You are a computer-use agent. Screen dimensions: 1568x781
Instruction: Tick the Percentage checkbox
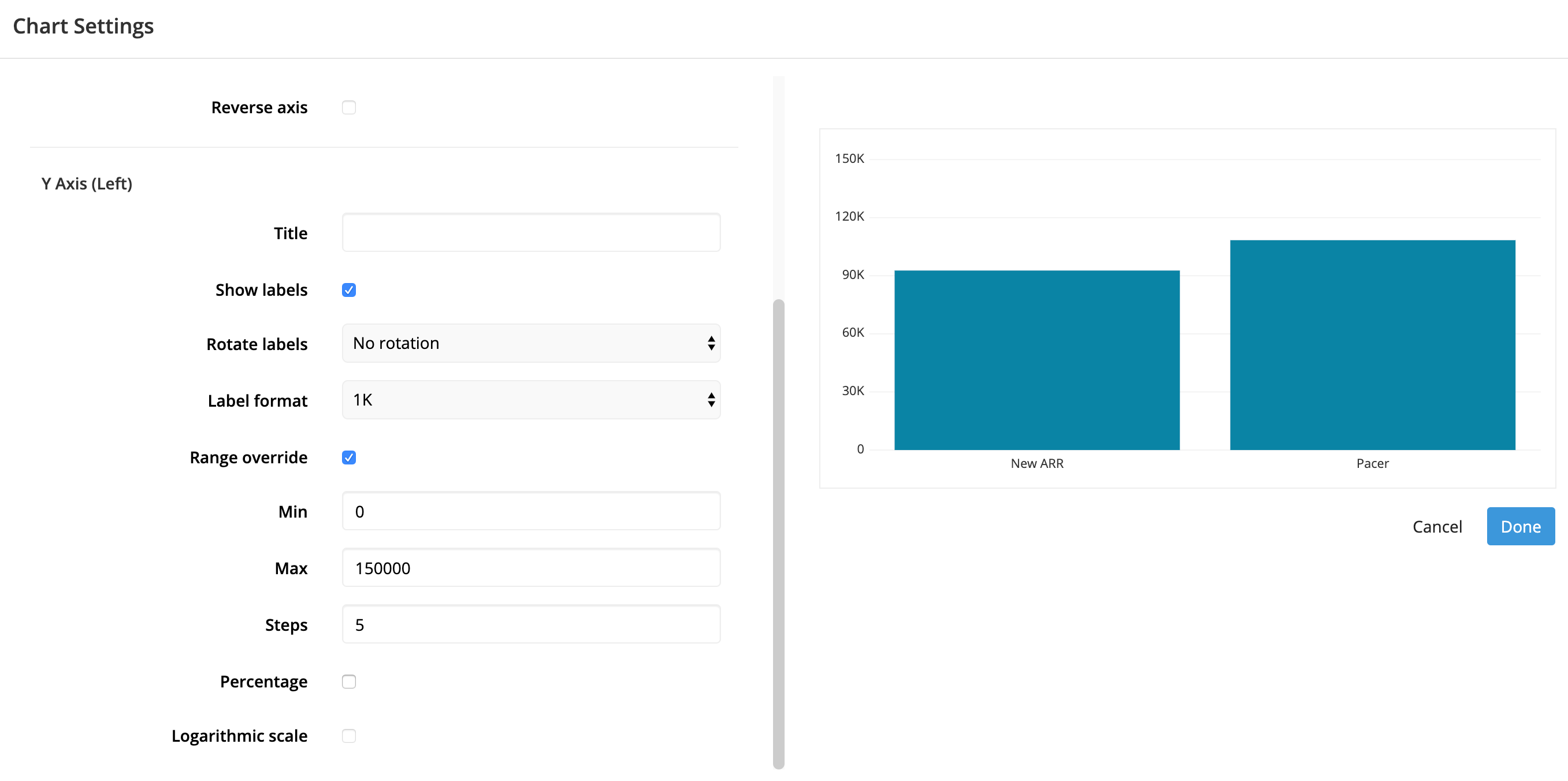(x=349, y=682)
